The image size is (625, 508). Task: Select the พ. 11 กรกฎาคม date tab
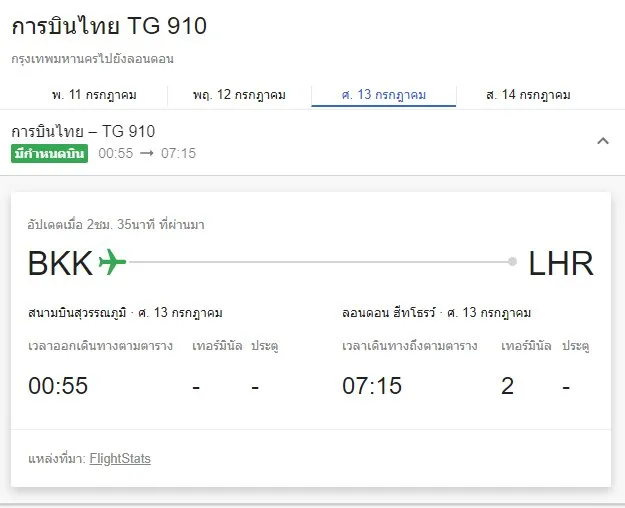coord(94,95)
